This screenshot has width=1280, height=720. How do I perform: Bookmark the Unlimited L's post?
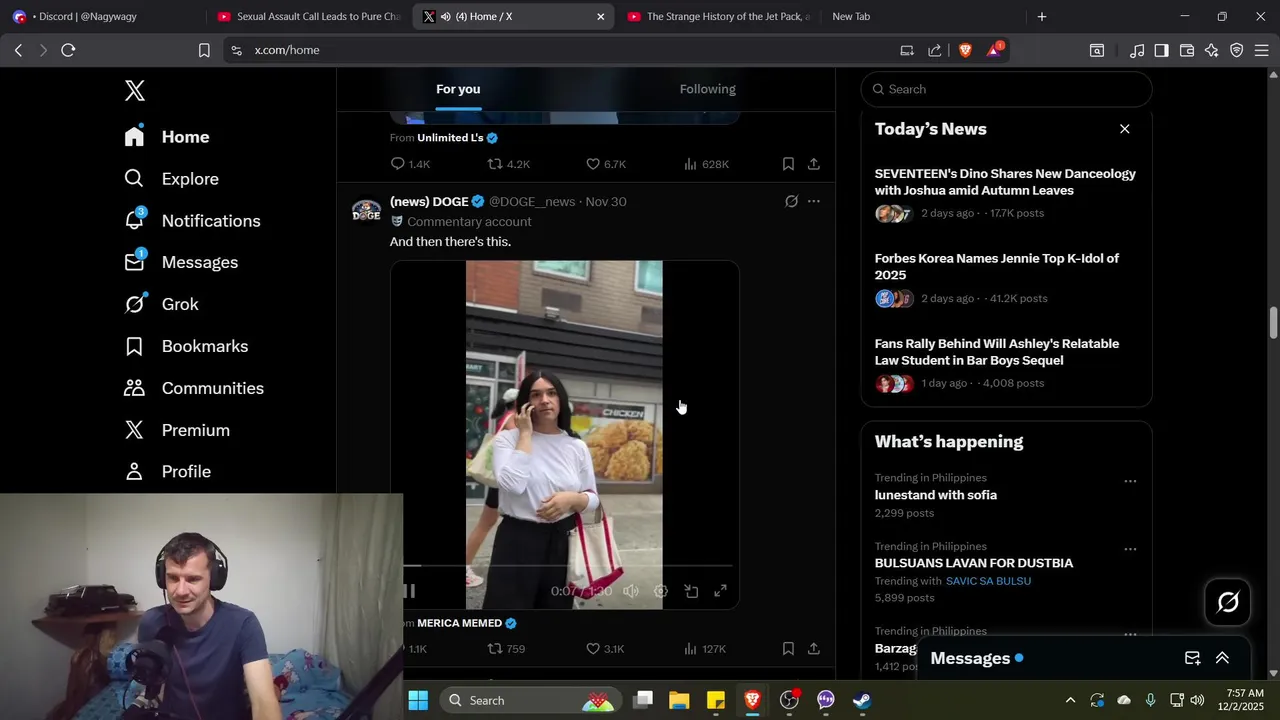[788, 164]
